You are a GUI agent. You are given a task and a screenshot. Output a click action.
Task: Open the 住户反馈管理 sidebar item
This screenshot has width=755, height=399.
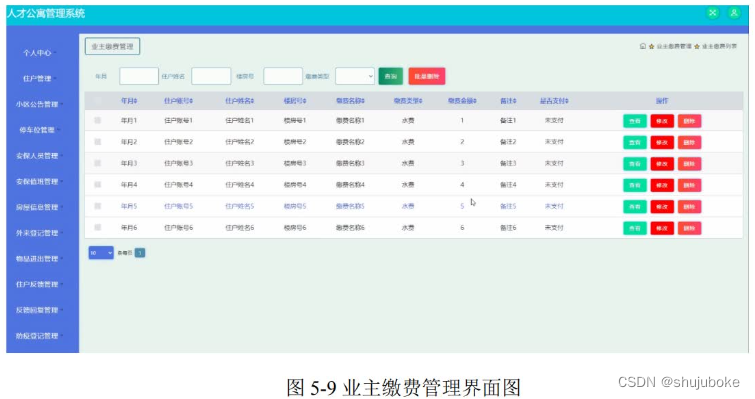click(39, 284)
